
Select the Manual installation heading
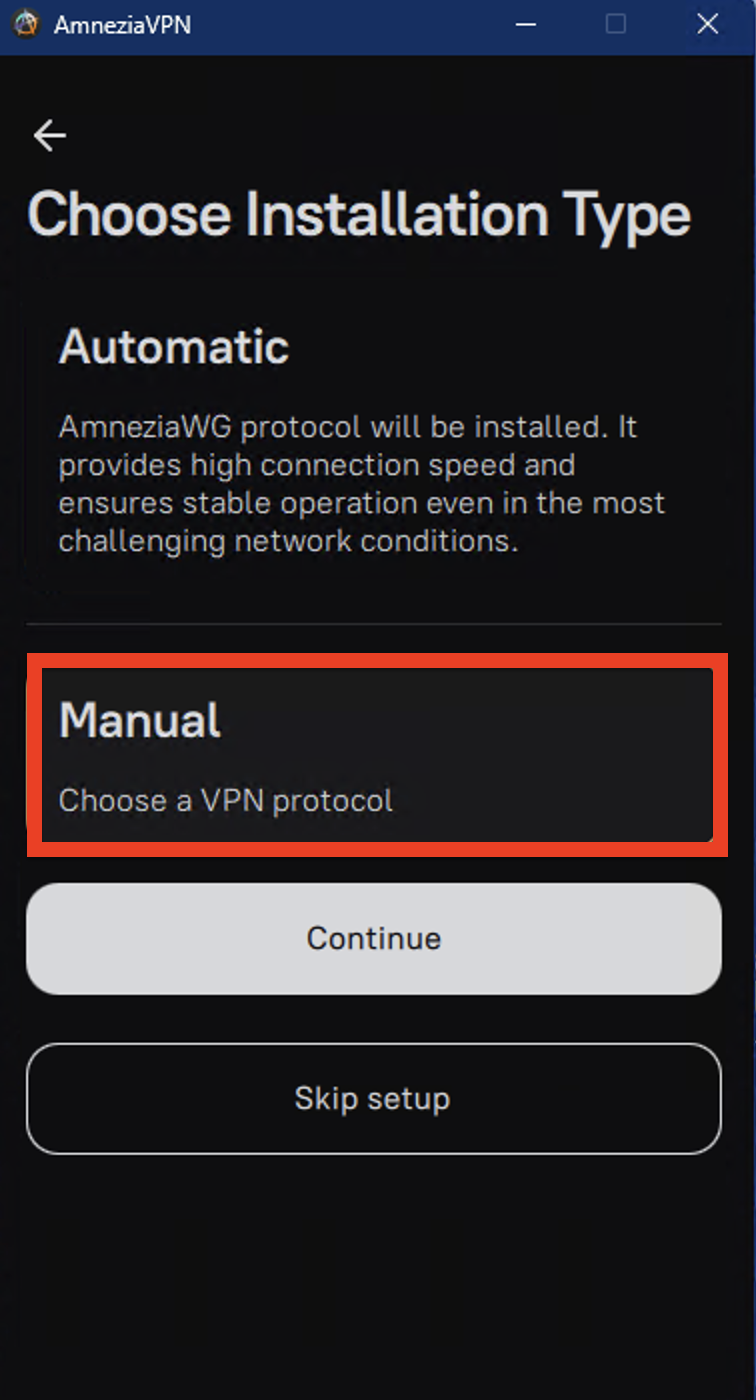click(140, 720)
